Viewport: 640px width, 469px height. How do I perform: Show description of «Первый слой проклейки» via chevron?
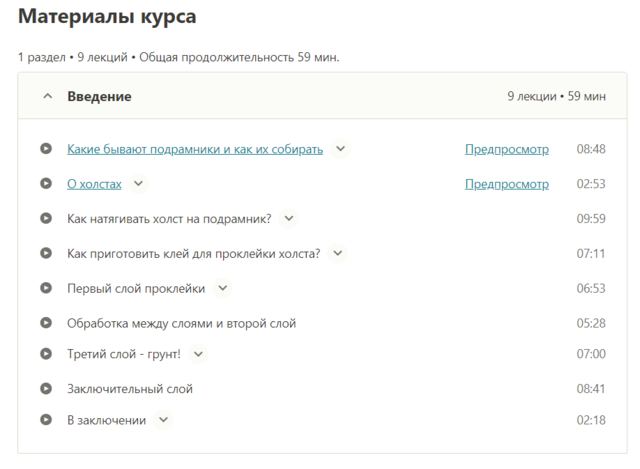click(x=222, y=288)
